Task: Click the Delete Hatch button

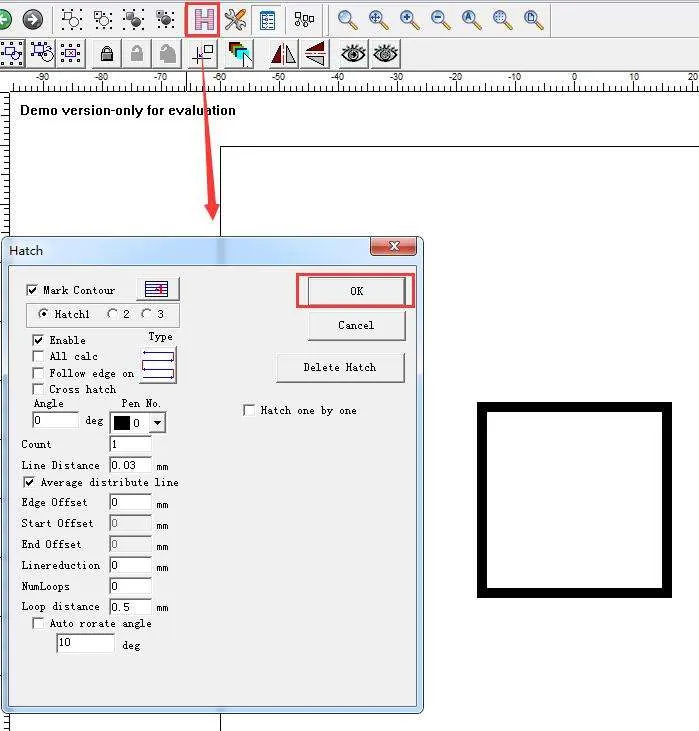Action: point(340,368)
